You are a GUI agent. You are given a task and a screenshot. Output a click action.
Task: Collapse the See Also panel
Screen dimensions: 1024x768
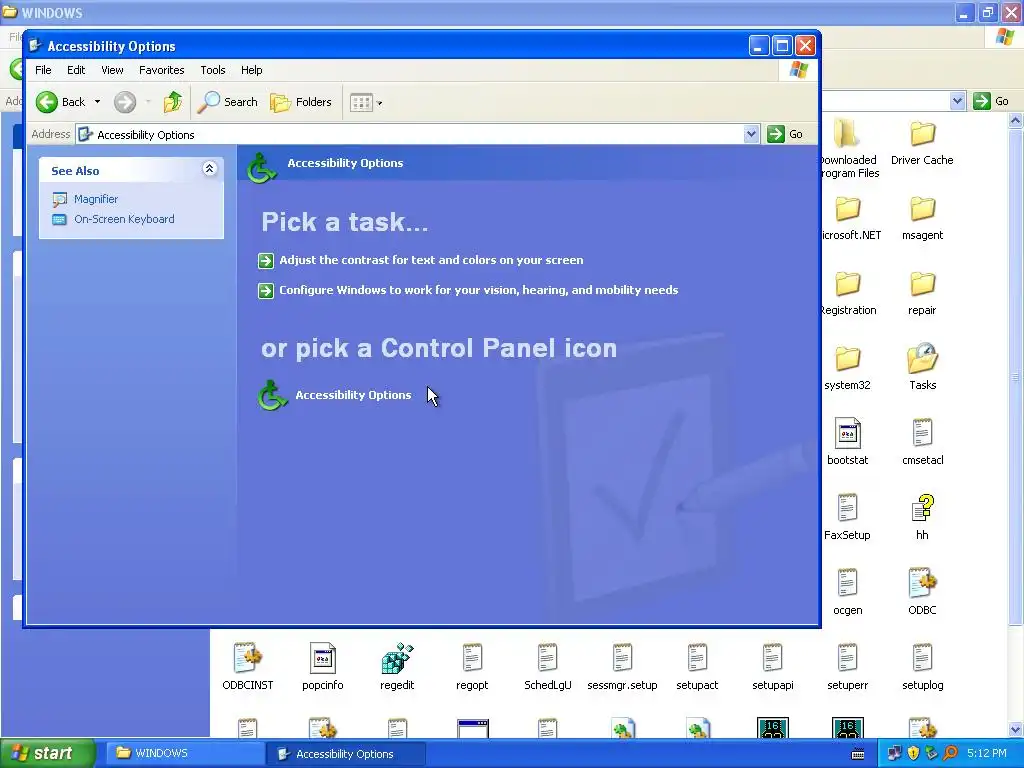[209, 169]
